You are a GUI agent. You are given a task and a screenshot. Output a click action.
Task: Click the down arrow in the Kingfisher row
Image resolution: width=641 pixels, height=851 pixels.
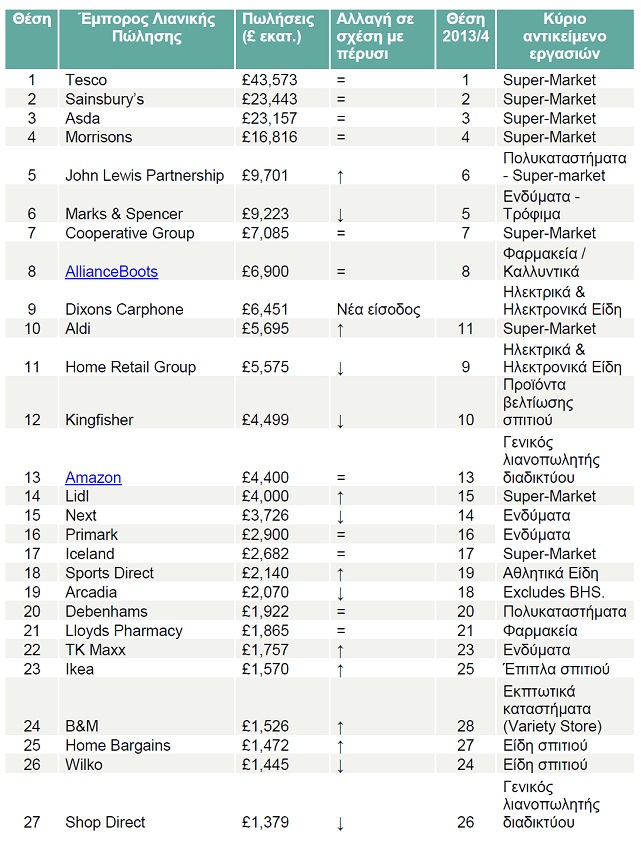click(x=341, y=421)
